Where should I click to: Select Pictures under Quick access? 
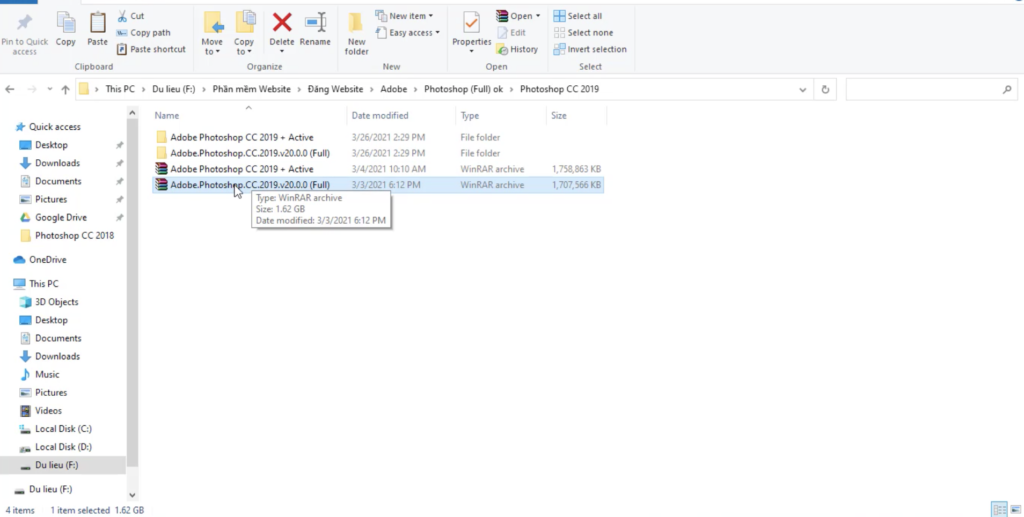pos(51,199)
